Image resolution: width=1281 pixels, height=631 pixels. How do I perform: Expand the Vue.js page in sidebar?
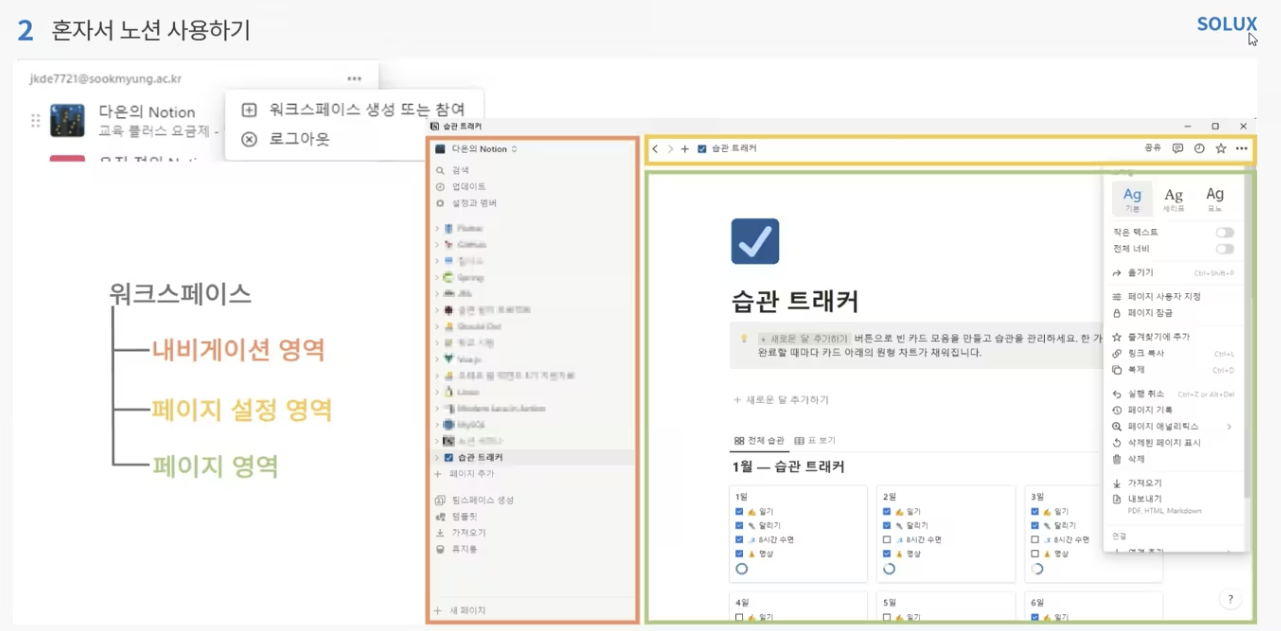point(437,359)
